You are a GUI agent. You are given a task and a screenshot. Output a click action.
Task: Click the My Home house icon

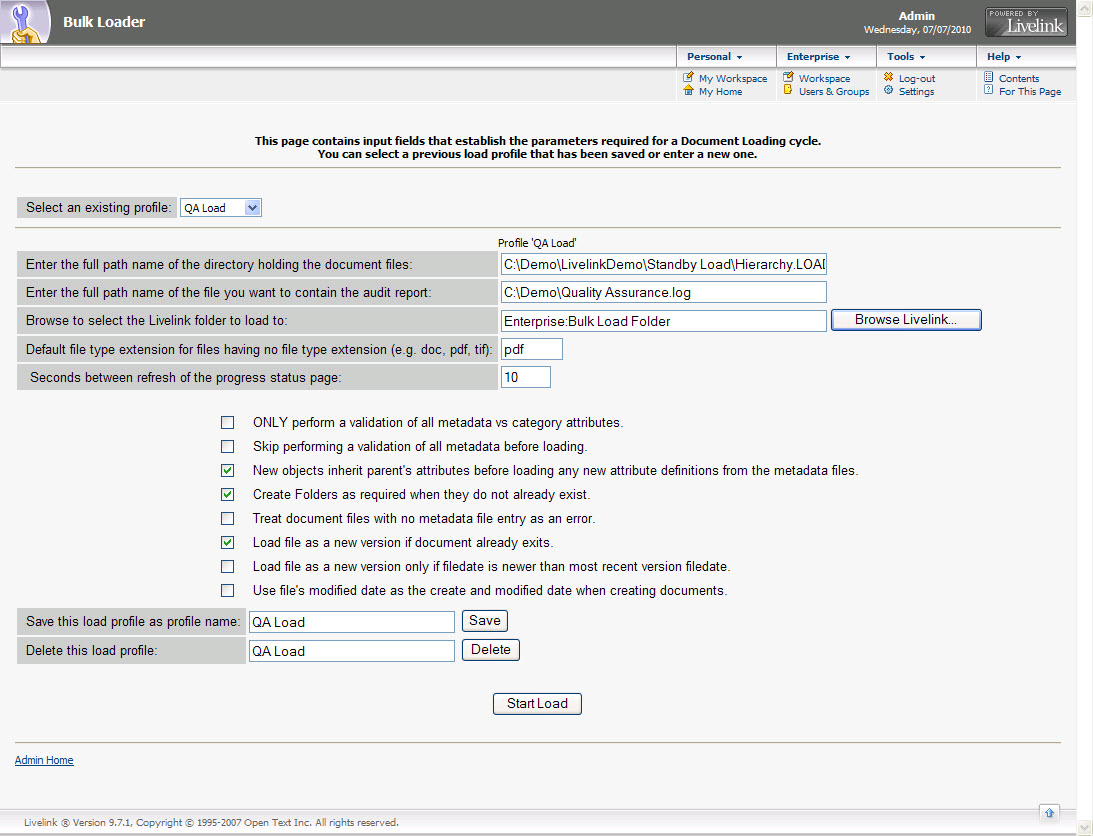click(689, 91)
